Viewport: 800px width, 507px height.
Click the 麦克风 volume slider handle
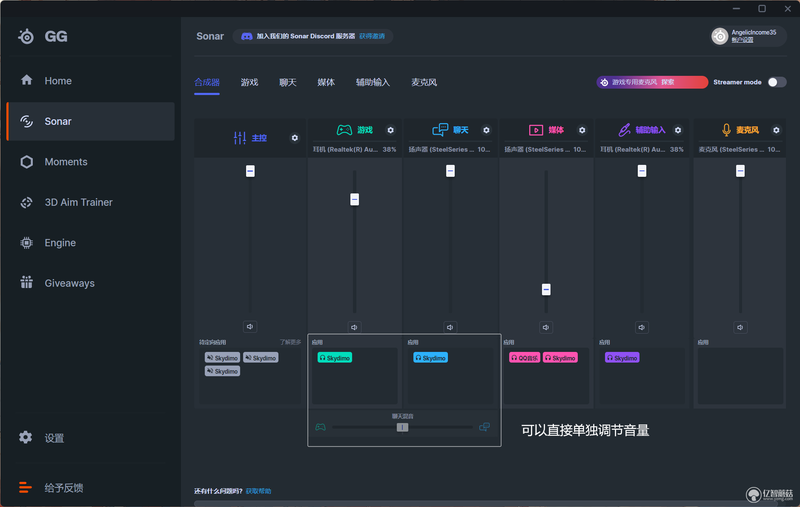pyautogui.click(x=740, y=171)
